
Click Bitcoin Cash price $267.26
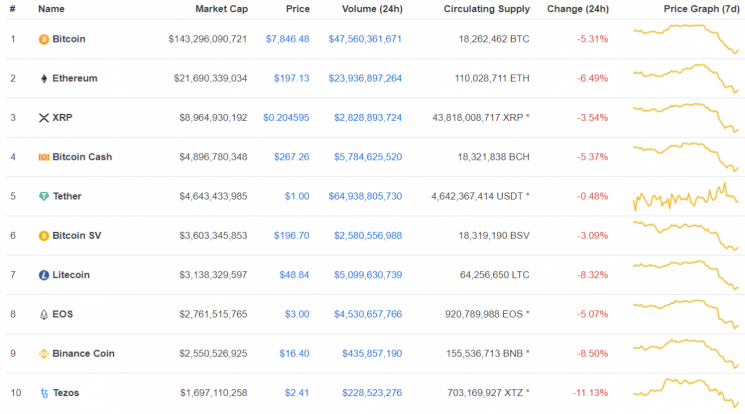(x=291, y=157)
